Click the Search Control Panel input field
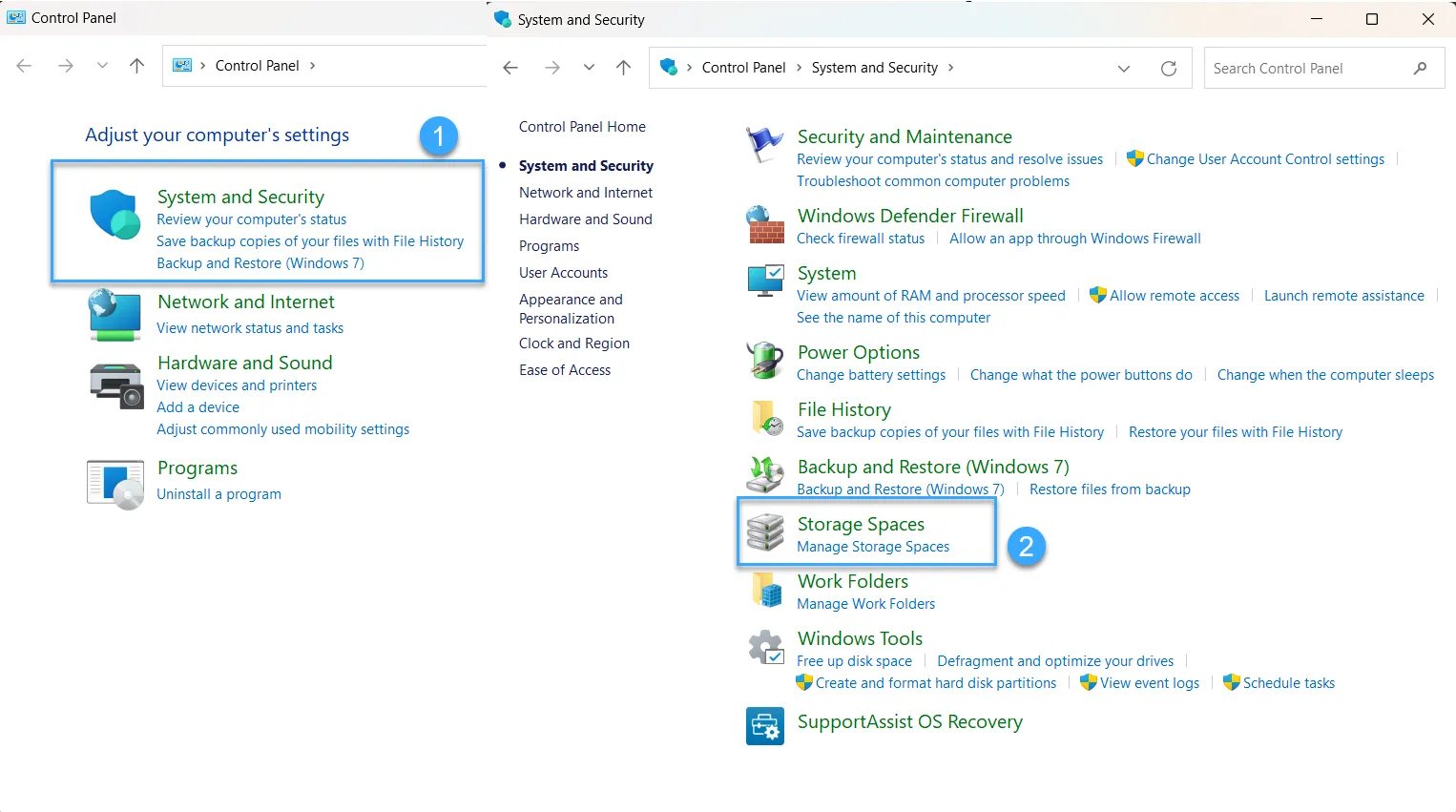This screenshot has width=1456, height=812. tap(1324, 69)
